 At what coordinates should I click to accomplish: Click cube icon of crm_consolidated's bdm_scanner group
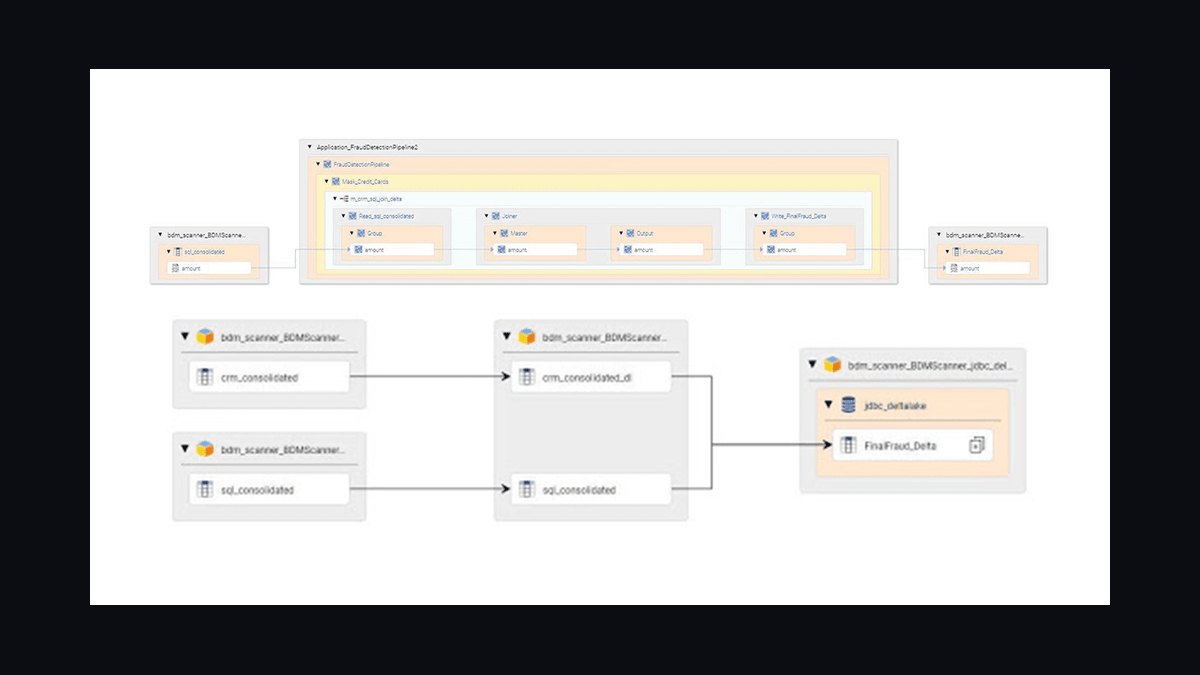(205, 337)
